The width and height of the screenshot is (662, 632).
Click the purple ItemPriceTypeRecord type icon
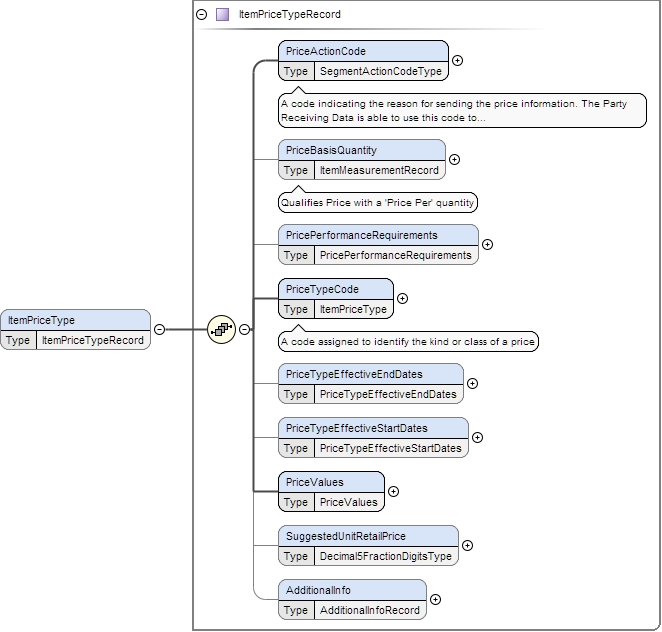(x=222, y=15)
